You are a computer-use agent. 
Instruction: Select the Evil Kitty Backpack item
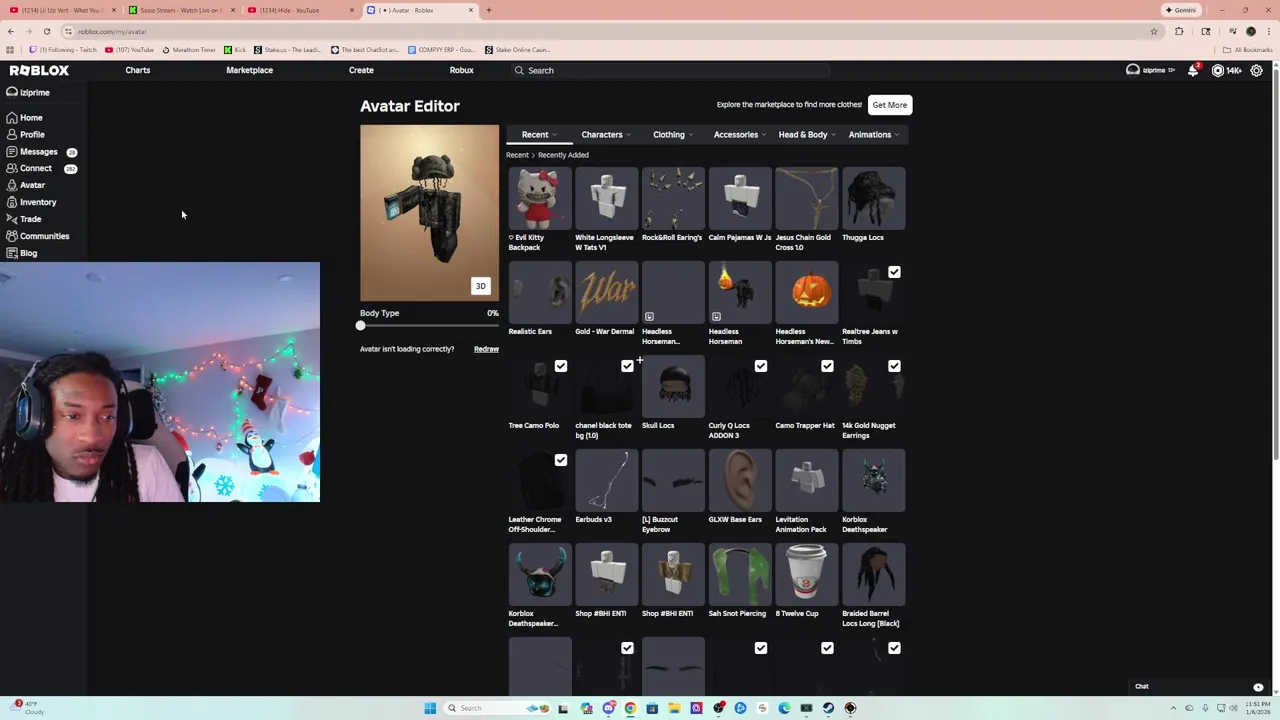pos(539,210)
